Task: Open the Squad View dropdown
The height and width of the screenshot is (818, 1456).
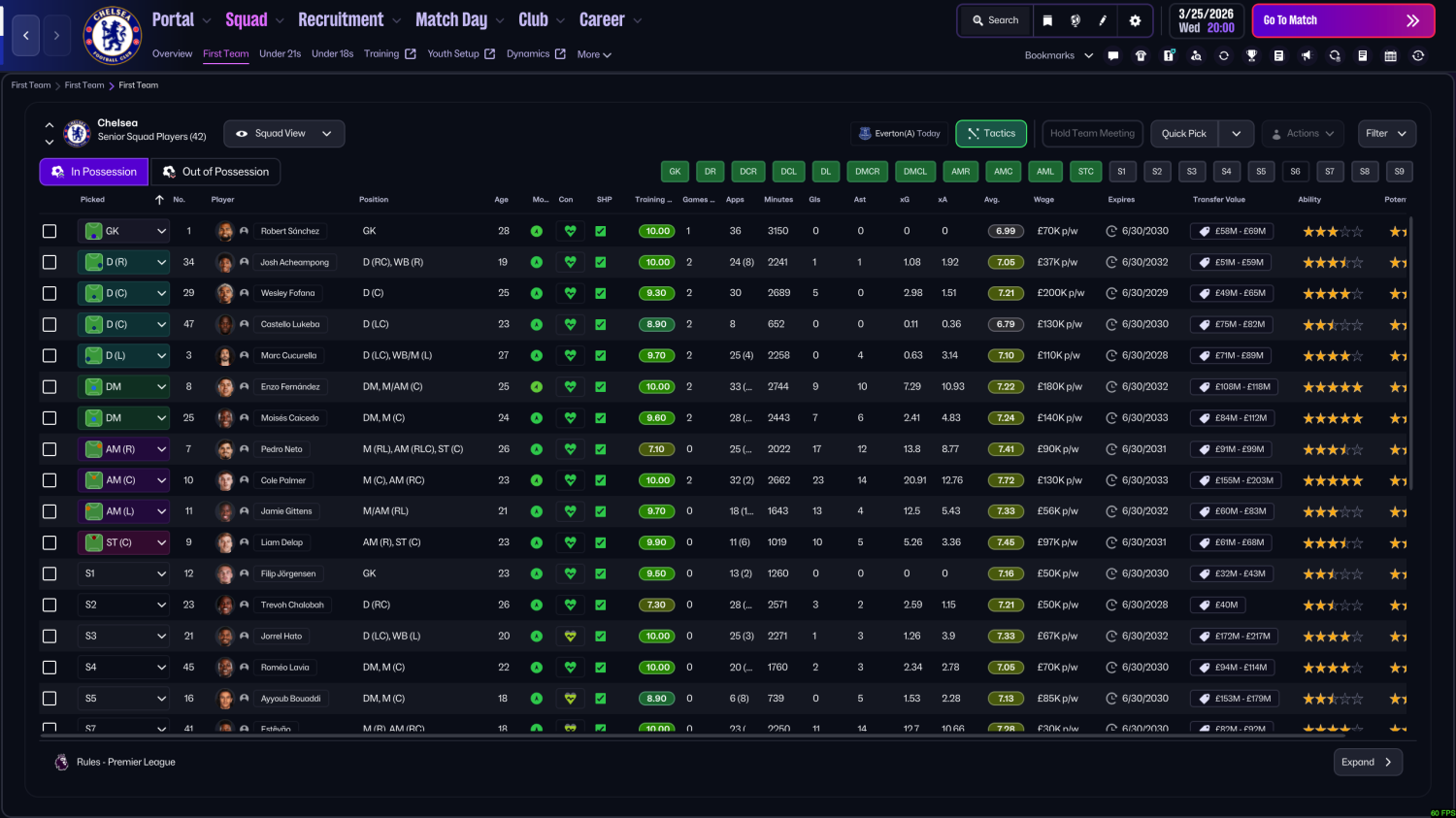Action: pyautogui.click(x=284, y=134)
